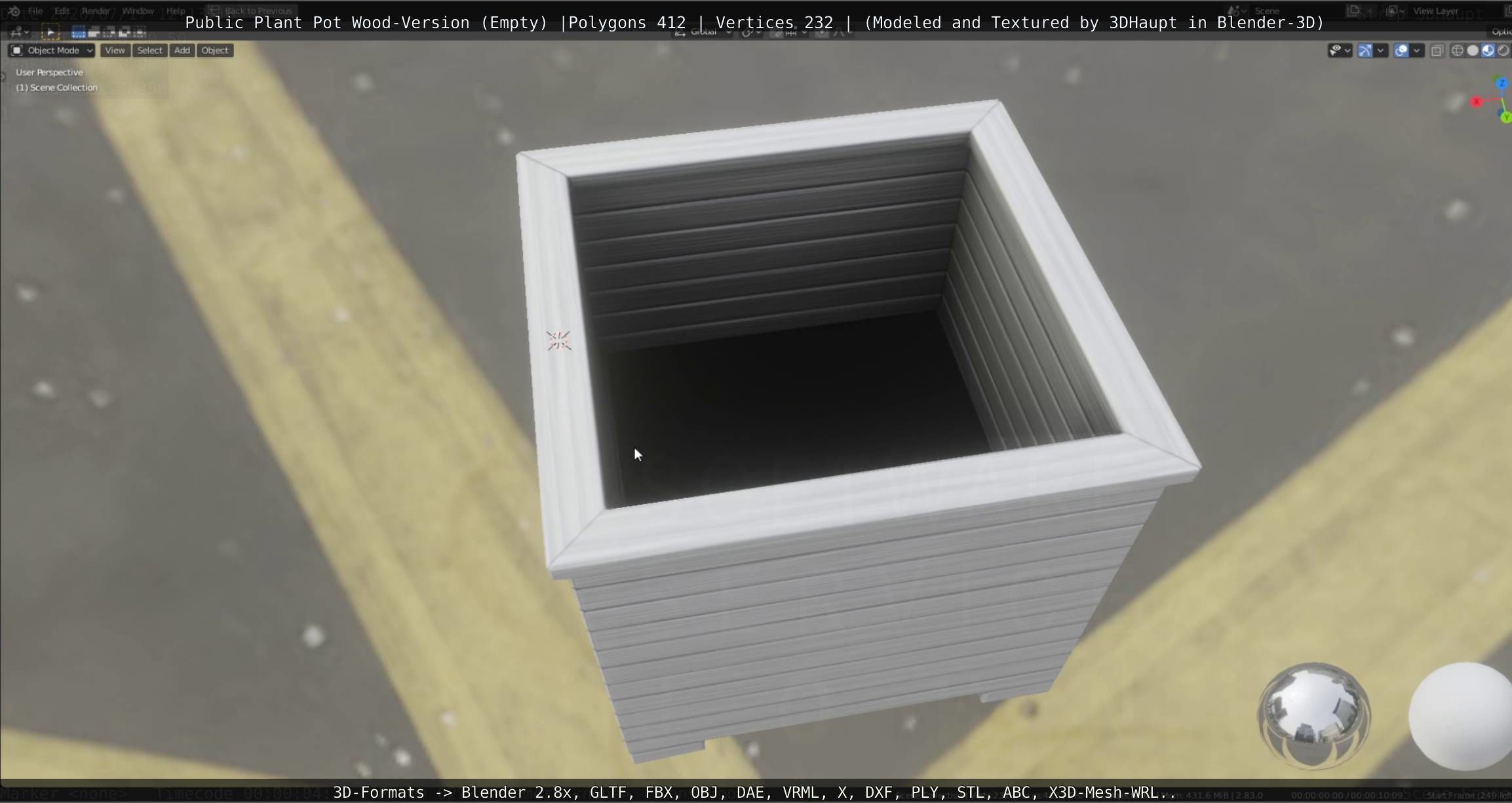The image size is (1512, 803).
Task: Open the Object Mode dropdown
Action: [x=52, y=50]
